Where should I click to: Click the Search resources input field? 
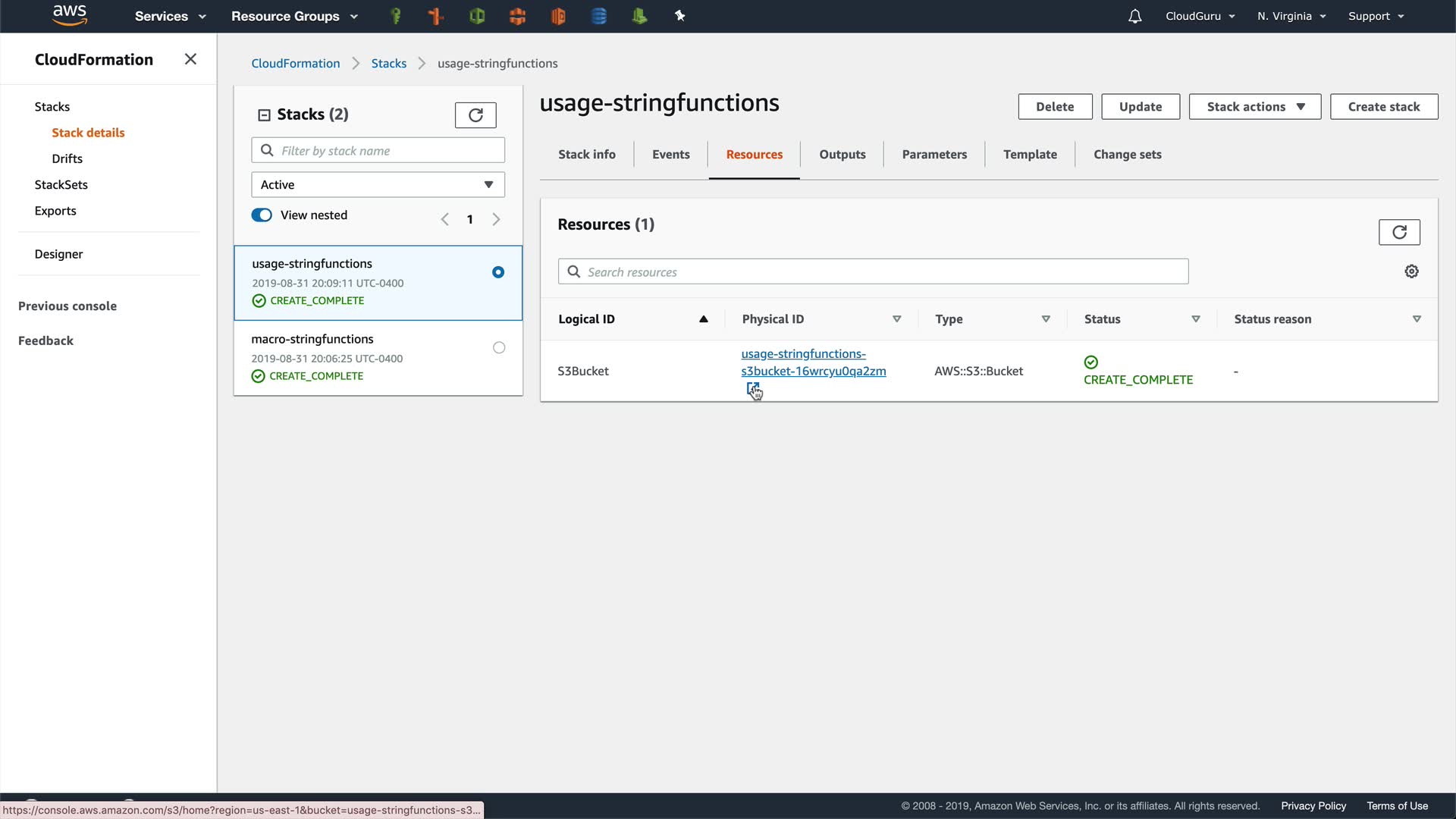[872, 272]
